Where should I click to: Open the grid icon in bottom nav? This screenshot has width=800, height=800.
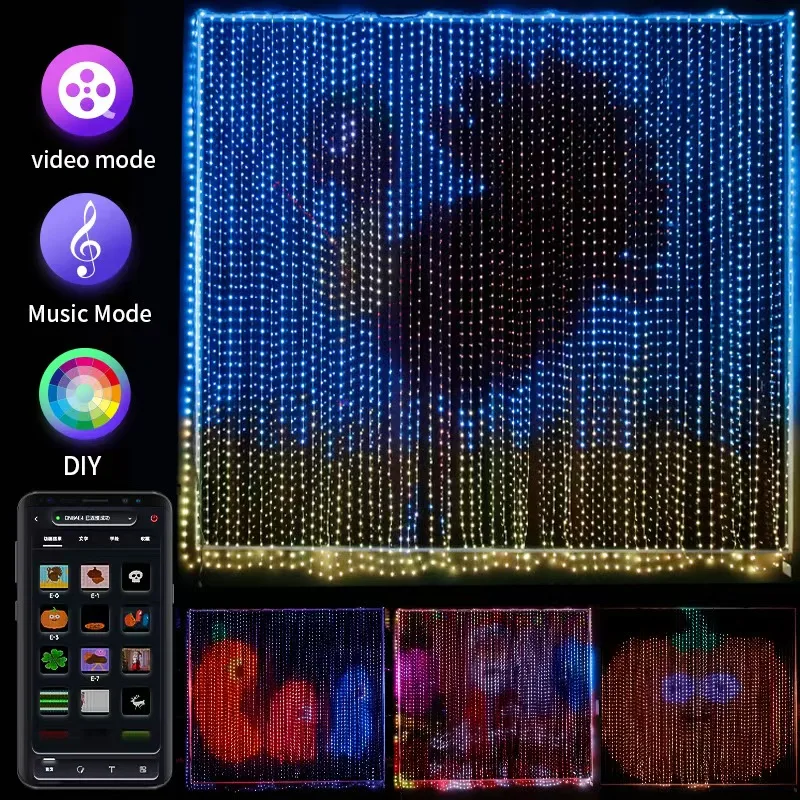coord(143,769)
